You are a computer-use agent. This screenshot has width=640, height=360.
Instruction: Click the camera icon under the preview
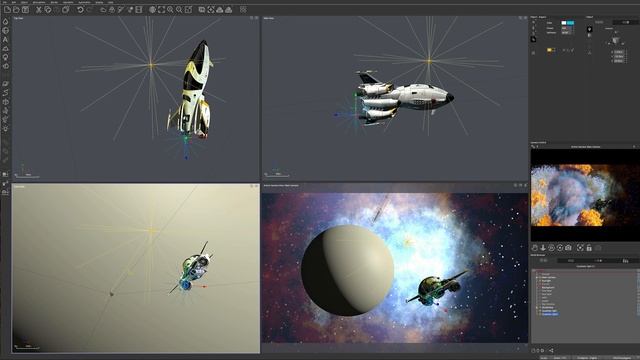point(568,248)
